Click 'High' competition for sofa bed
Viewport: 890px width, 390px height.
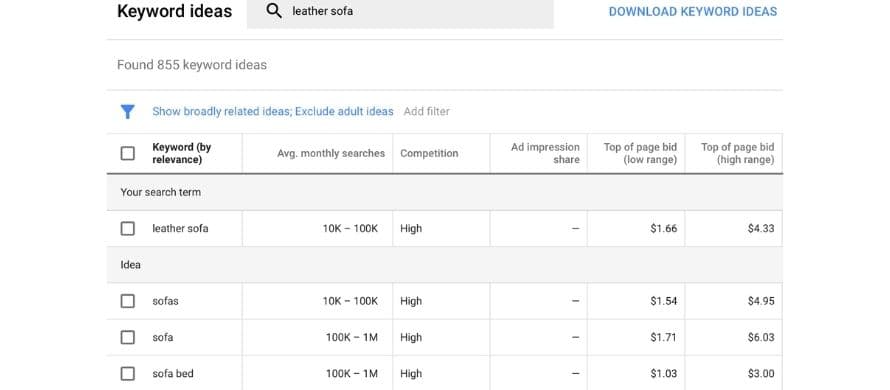[x=411, y=374]
